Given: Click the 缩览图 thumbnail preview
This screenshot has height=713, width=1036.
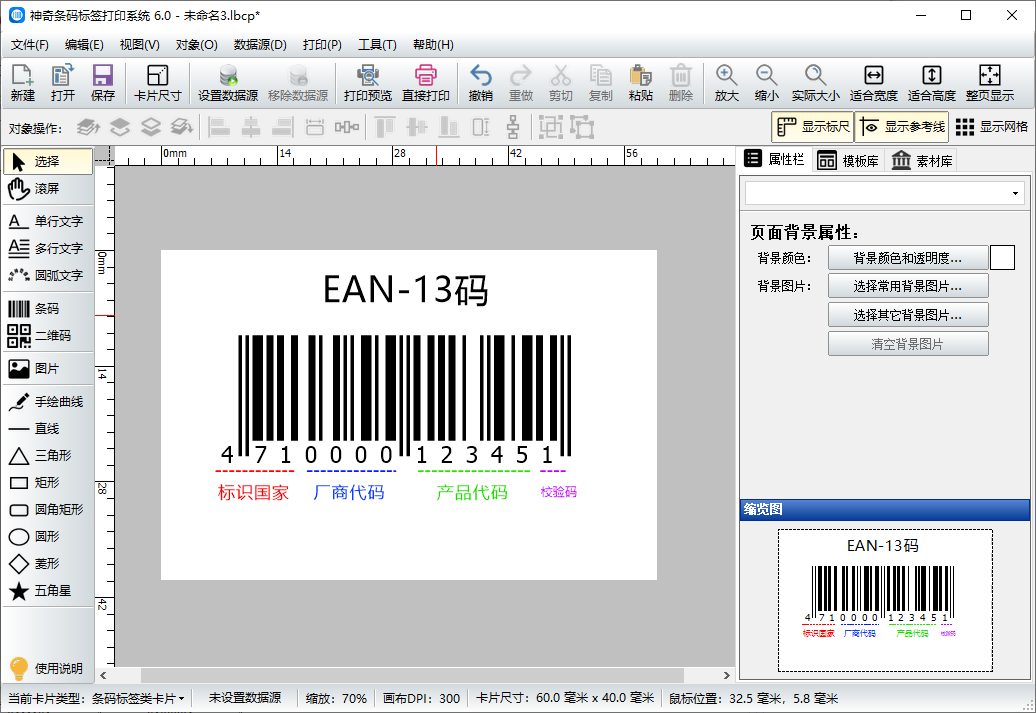Looking at the screenshot, I should tap(885, 600).
